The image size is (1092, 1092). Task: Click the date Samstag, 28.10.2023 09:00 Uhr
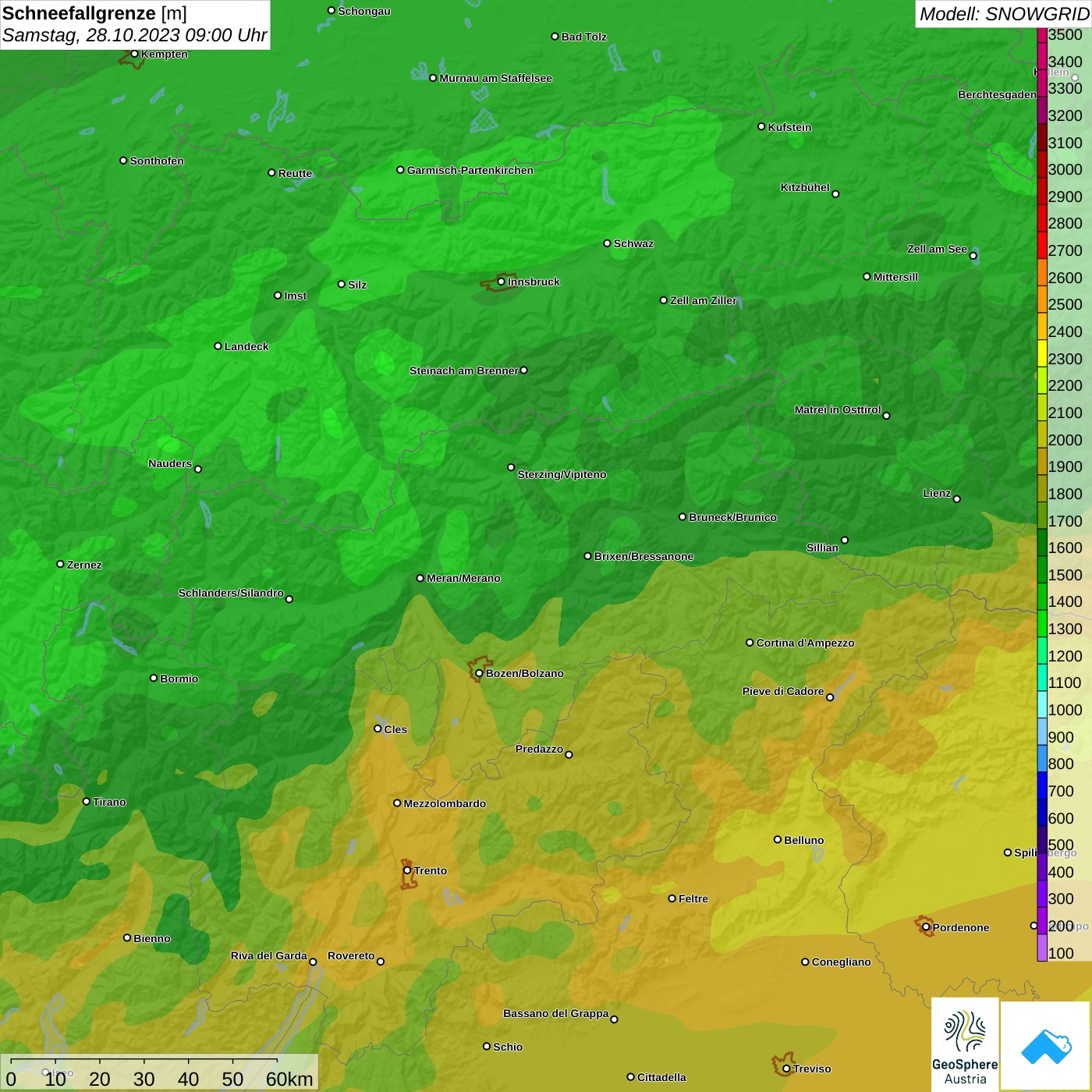[134, 35]
